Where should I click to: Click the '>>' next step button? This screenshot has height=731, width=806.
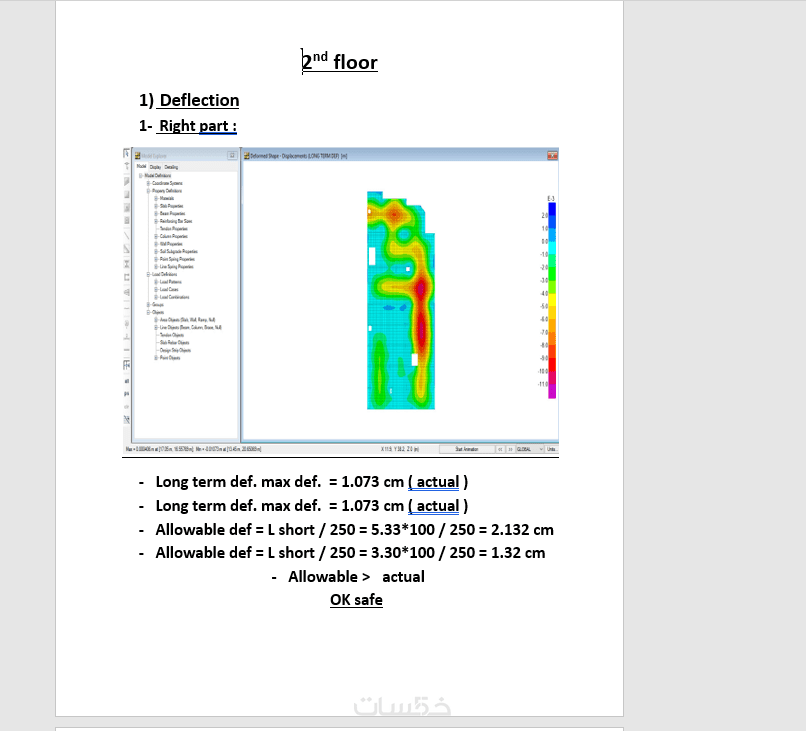click(510, 449)
